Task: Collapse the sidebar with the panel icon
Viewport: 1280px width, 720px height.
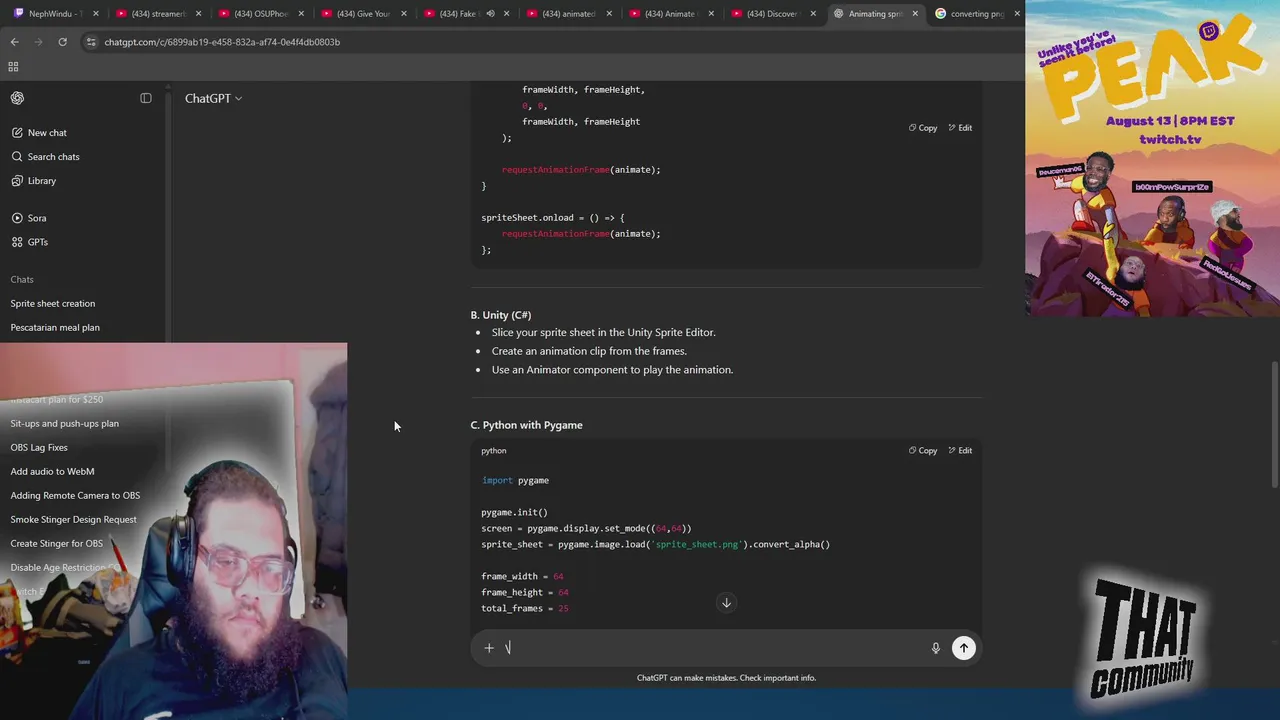Action: [x=146, y=98]
